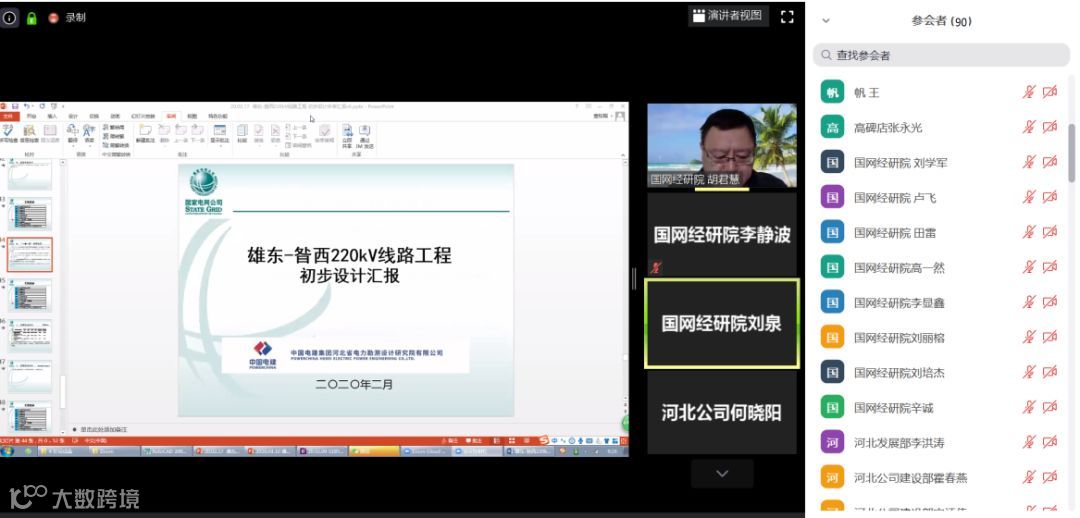Toggle camera for 国网经研院 刘学军

pyautogui.click(x=1050, y=162)
